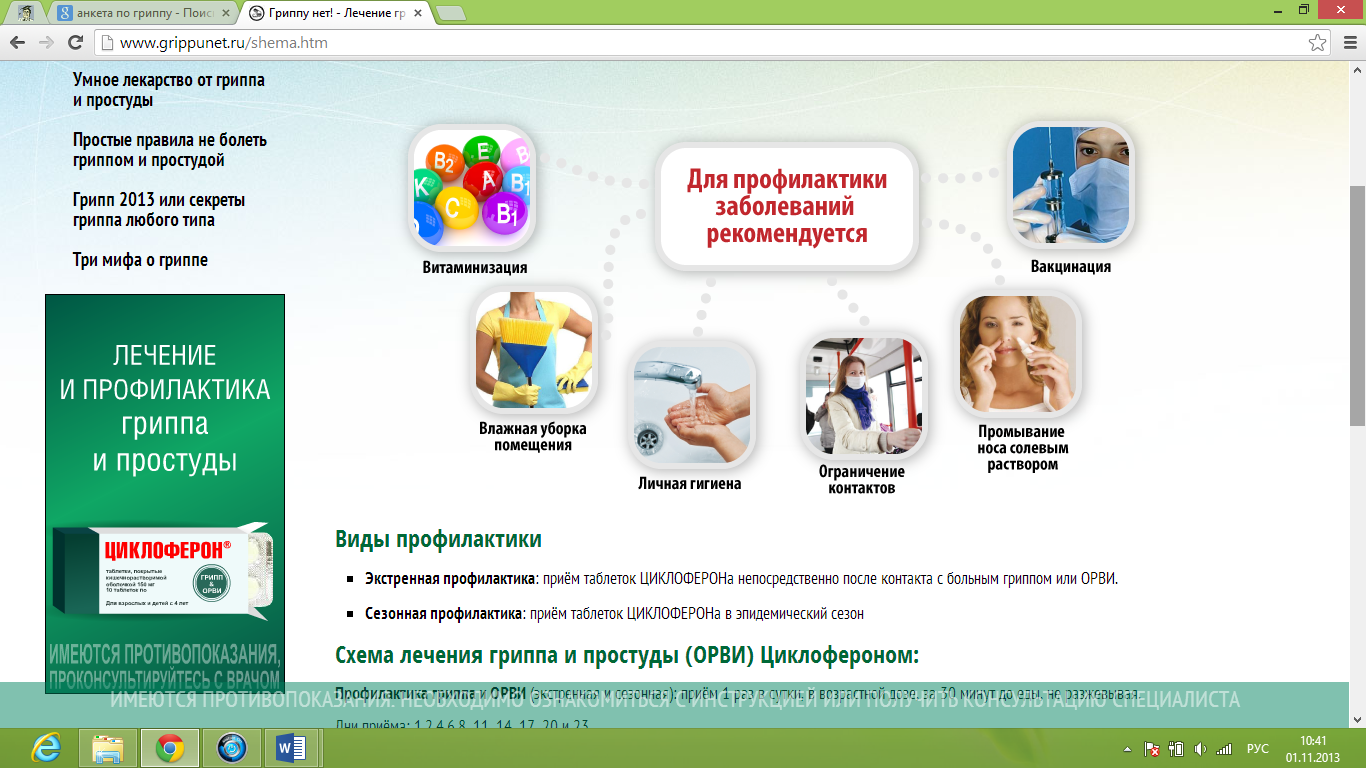Click the 'Ограничение контактов' caption
The width and height of the screenshot is (1366, 768).
[x=862, y=480]
